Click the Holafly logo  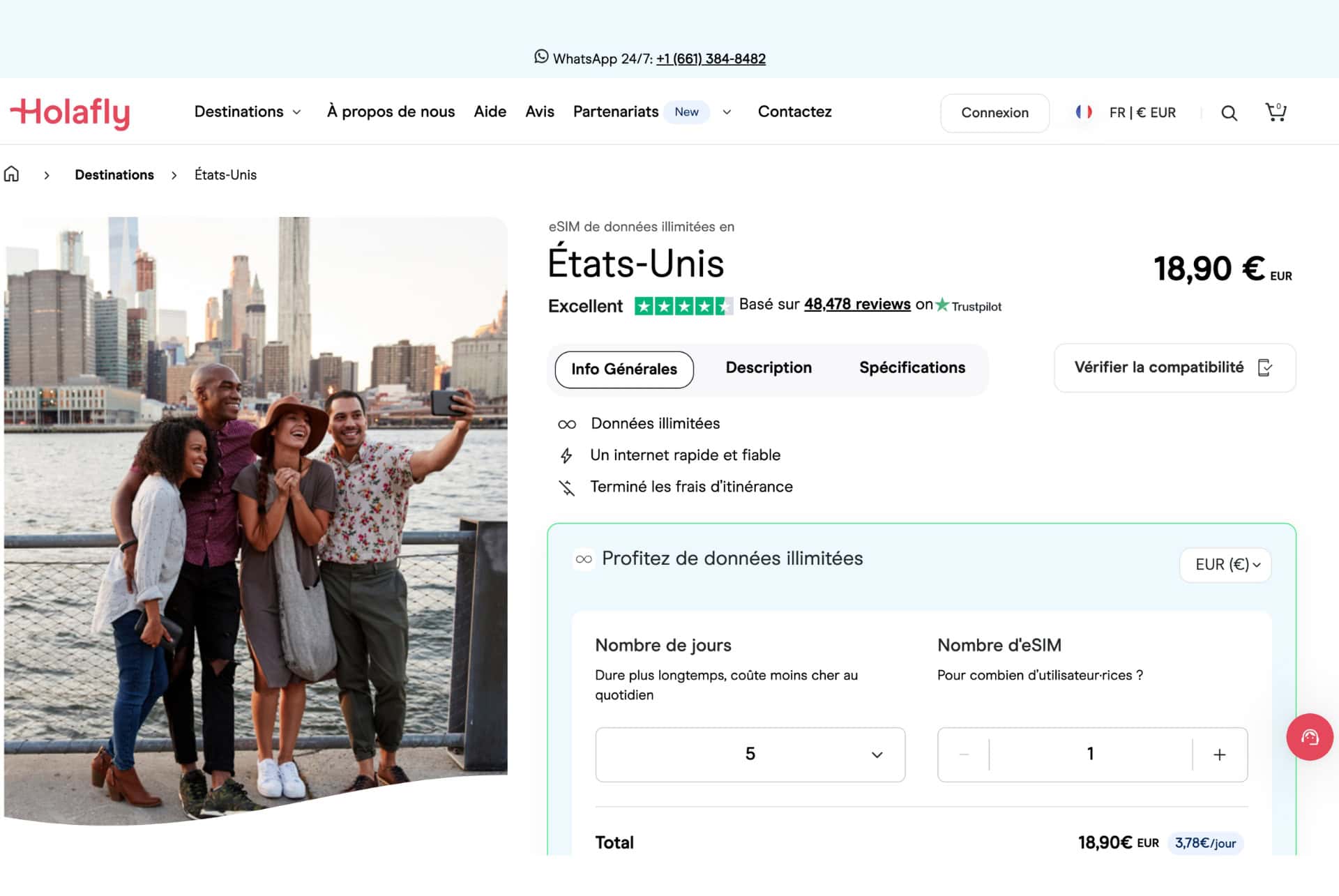point(70,112)
